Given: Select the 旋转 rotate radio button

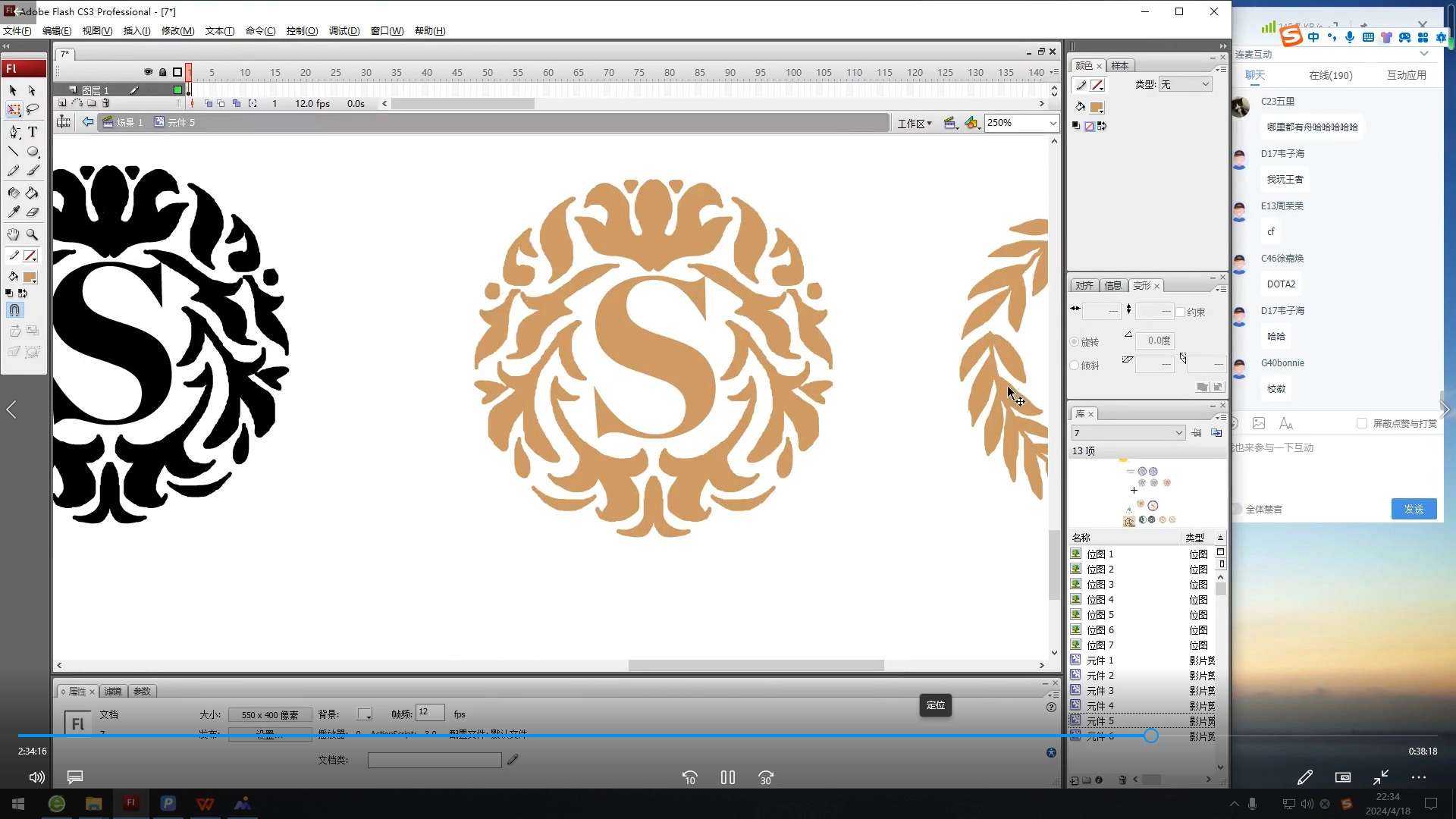Looking at the screenshot, I should pyautogui.click(x=1075, y=342).
